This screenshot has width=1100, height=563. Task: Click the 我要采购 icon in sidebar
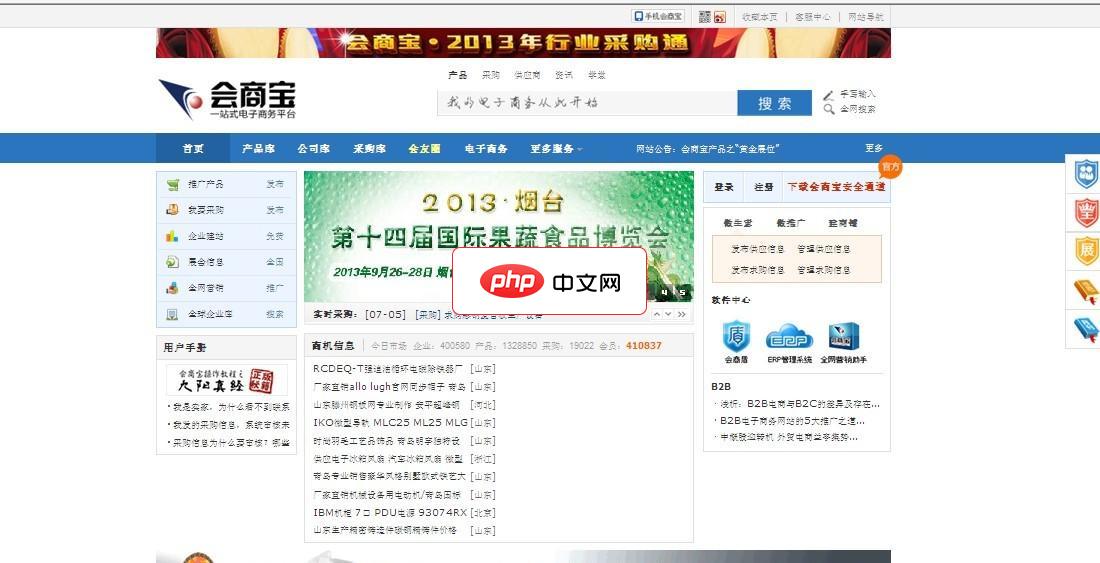tap(173, 210)
